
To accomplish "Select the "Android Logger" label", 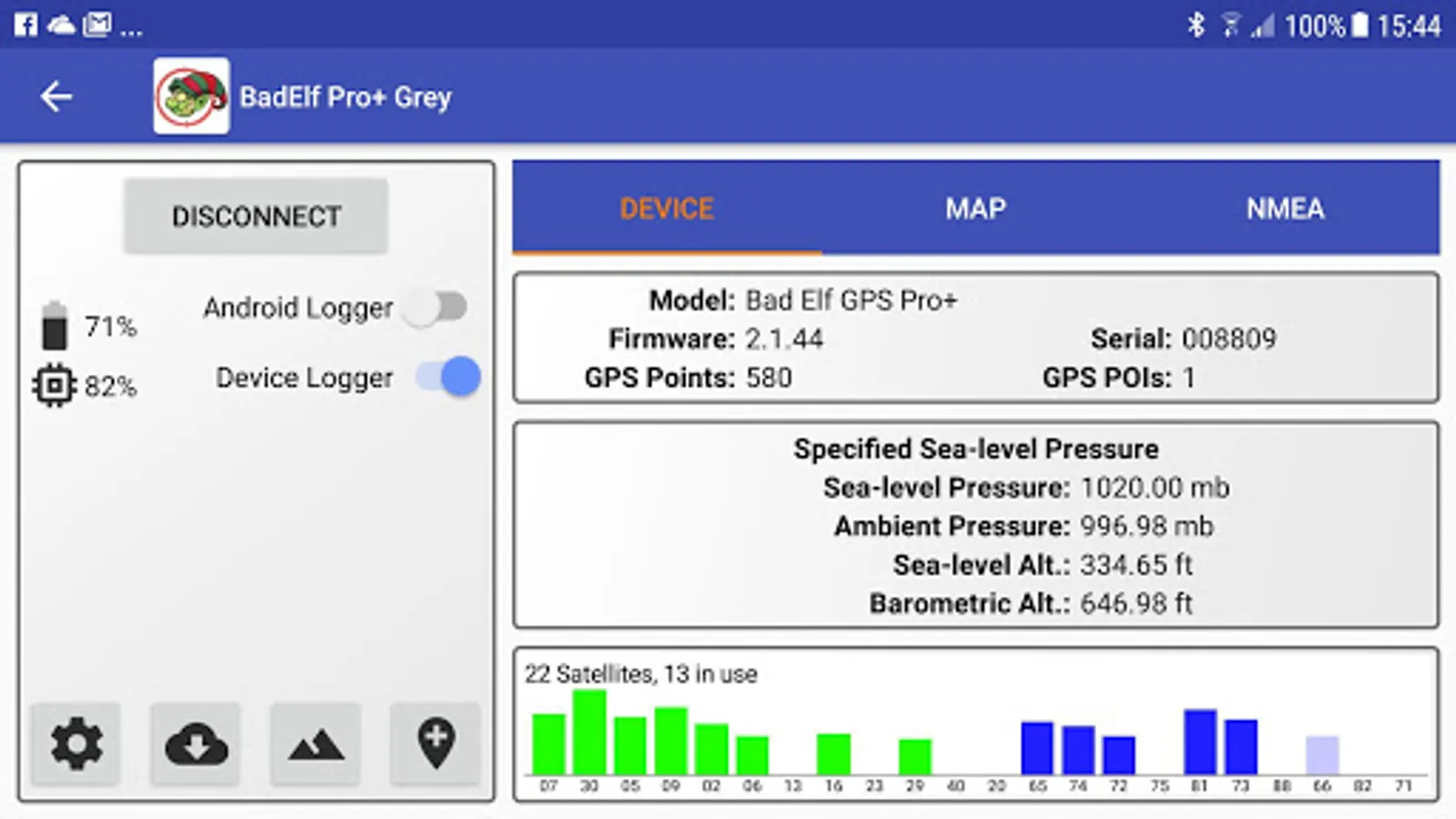I will click(298, 308).
